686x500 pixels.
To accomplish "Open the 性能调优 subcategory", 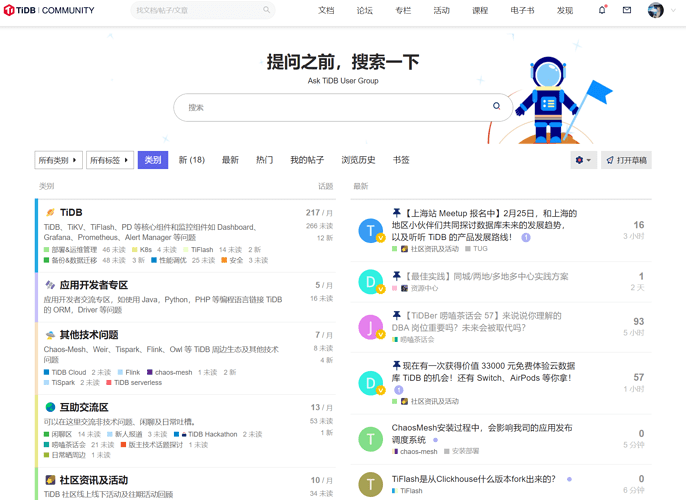I will pyautogui.click(x=173, y=260).
